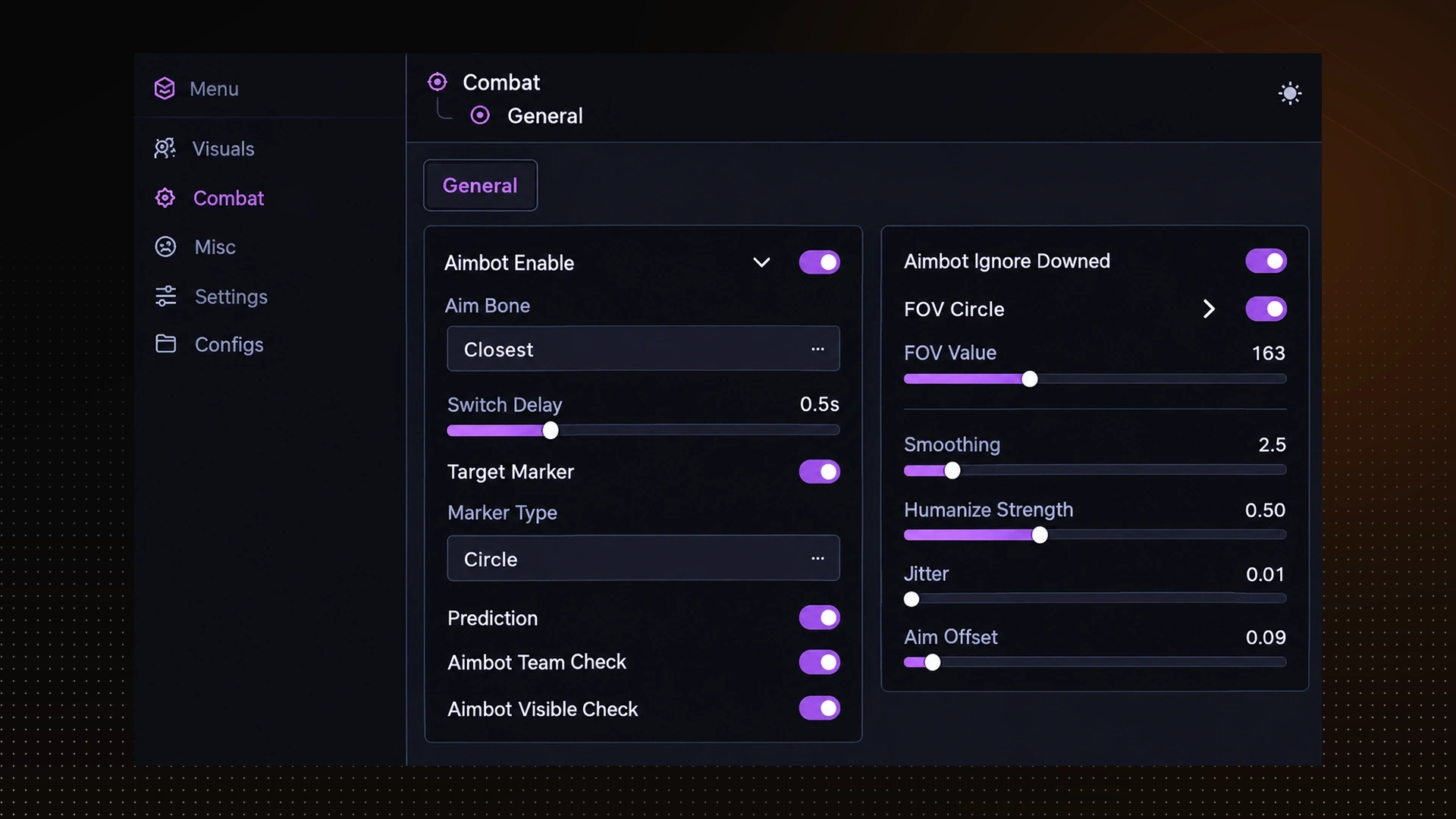1456x819 pixels.
Task: Click the General breadcrumb under Combat
Action: [x=544, y=116]
